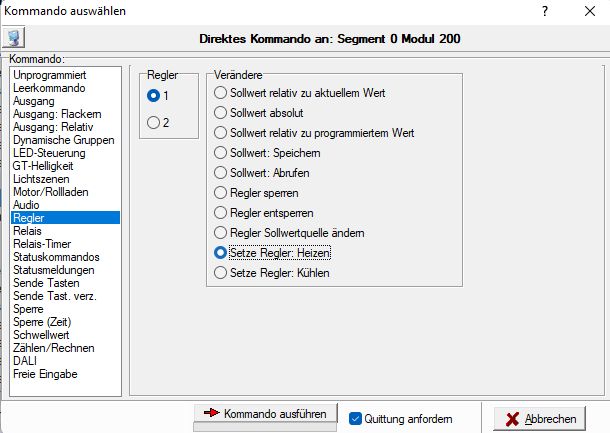This screenshot has width=610, height=433.
Task: Choose Sollwert: Speichern option
Action: (x=221, y=153)
